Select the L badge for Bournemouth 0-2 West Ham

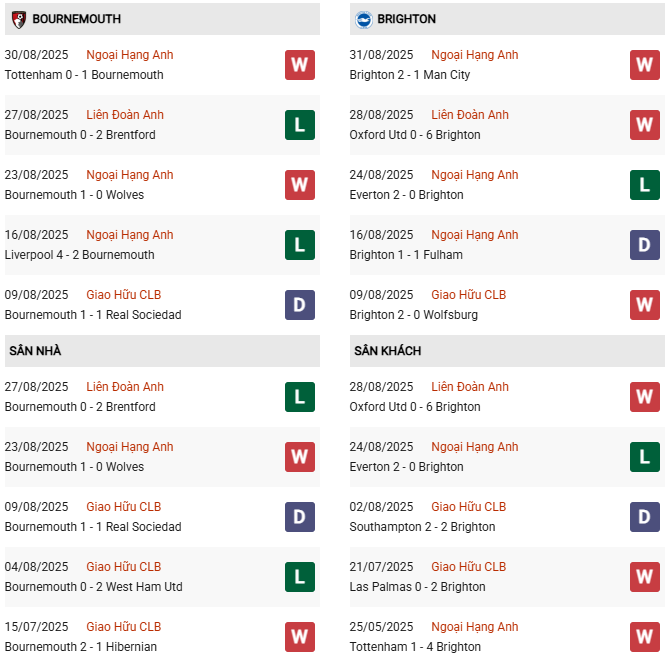299,577
